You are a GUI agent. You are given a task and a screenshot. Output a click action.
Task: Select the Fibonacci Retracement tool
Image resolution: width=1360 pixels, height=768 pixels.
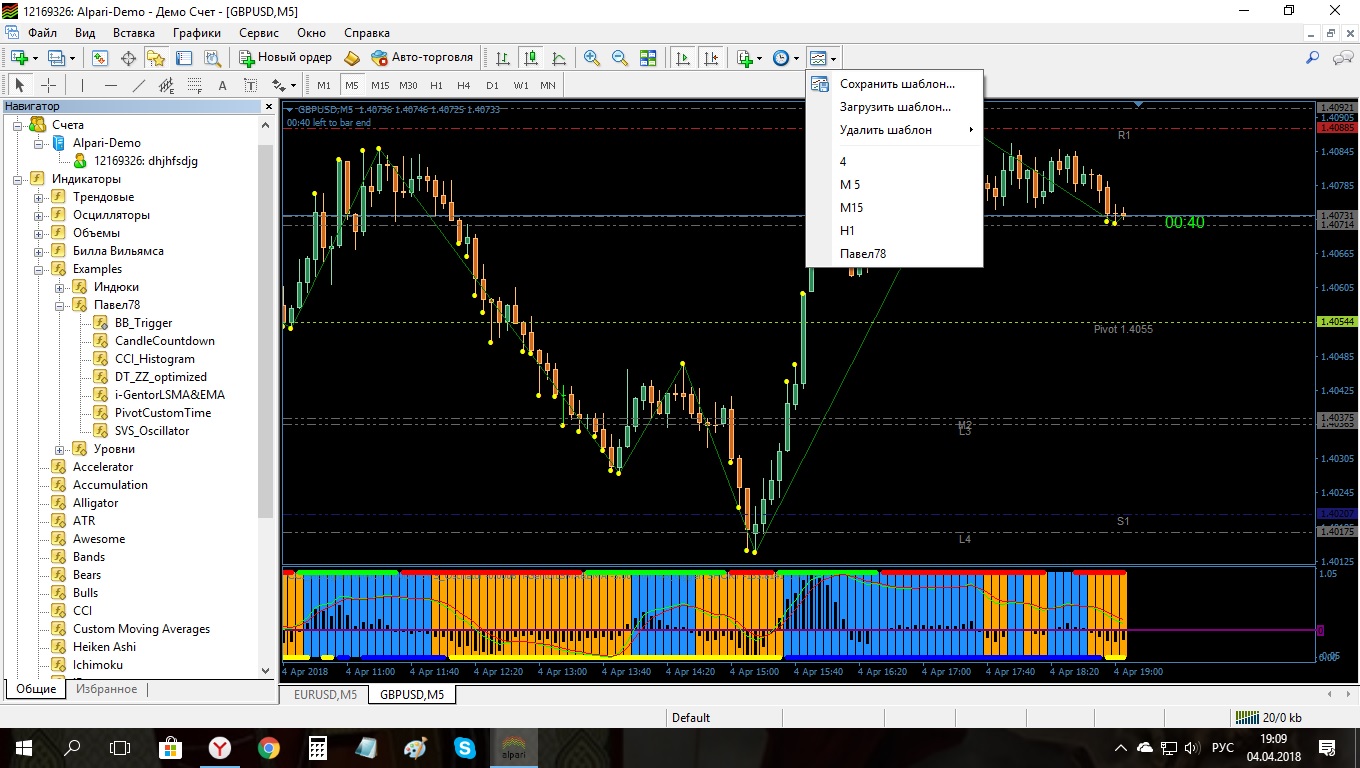(x=194, y=85)
